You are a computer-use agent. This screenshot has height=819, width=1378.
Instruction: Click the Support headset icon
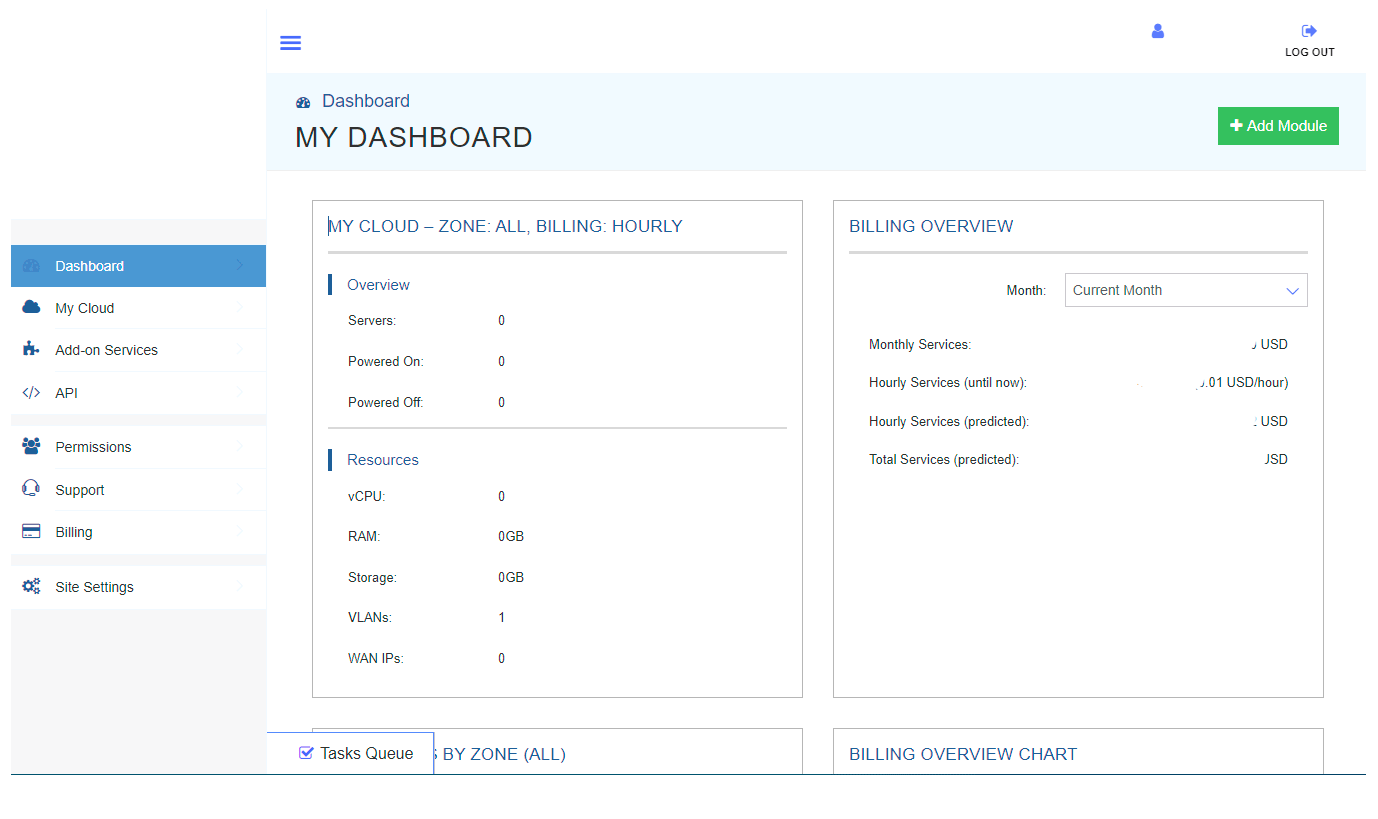(31, 488)
